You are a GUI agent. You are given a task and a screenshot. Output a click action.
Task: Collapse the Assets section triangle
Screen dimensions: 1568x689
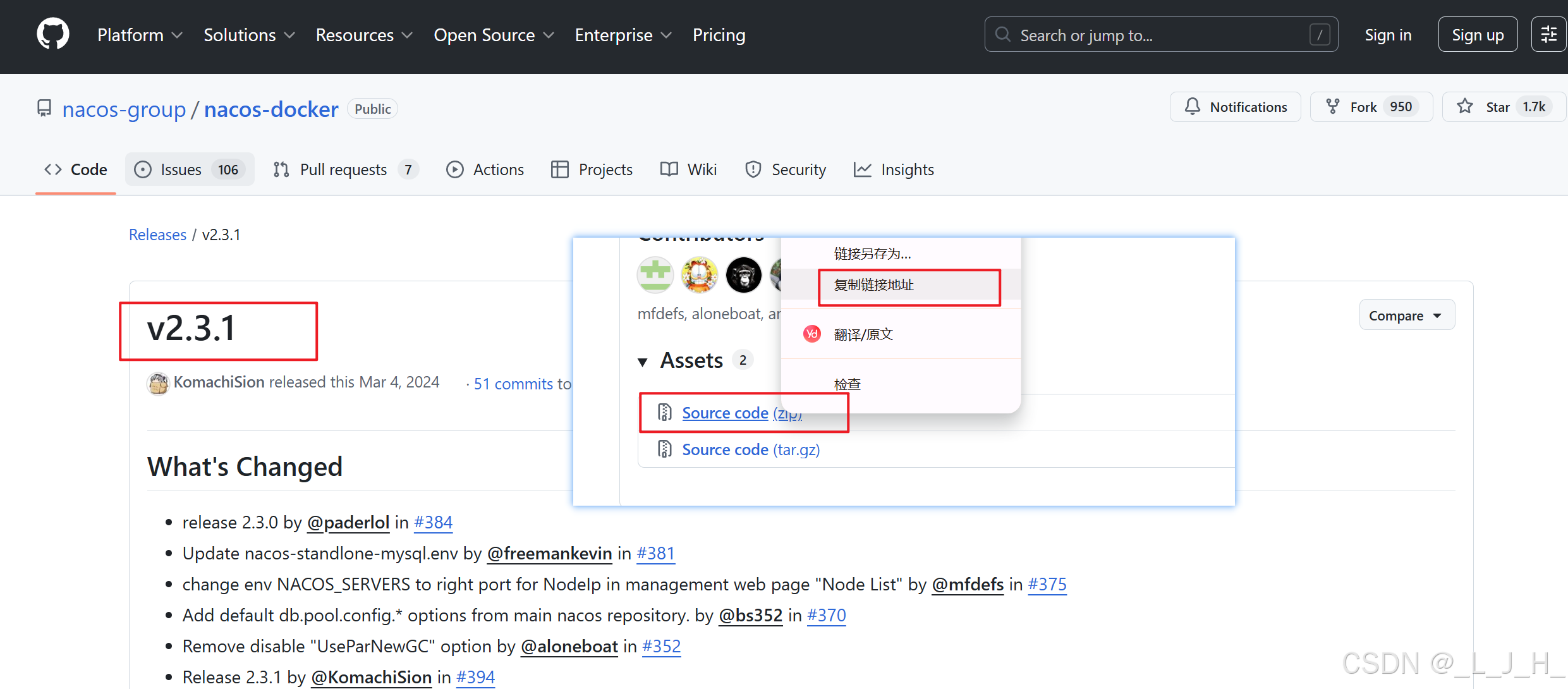pos(643,362)
